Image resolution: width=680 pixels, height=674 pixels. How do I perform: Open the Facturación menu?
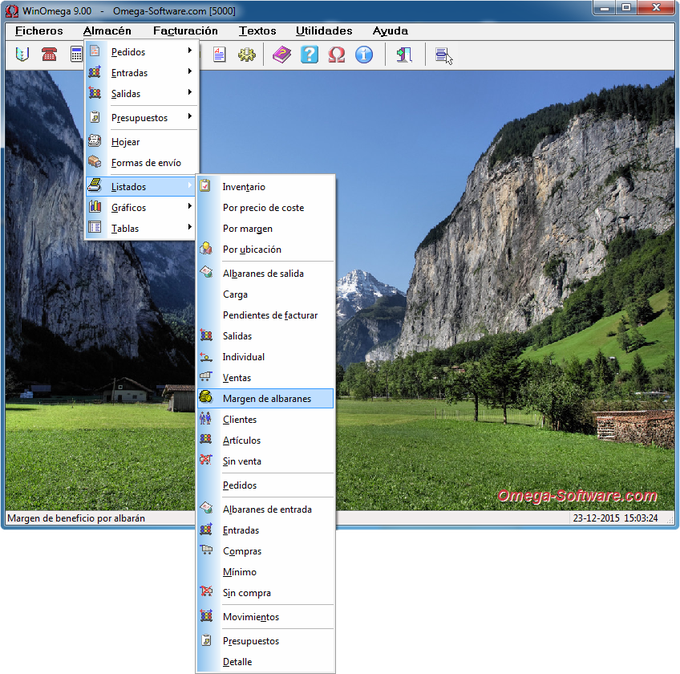point(185,31)
